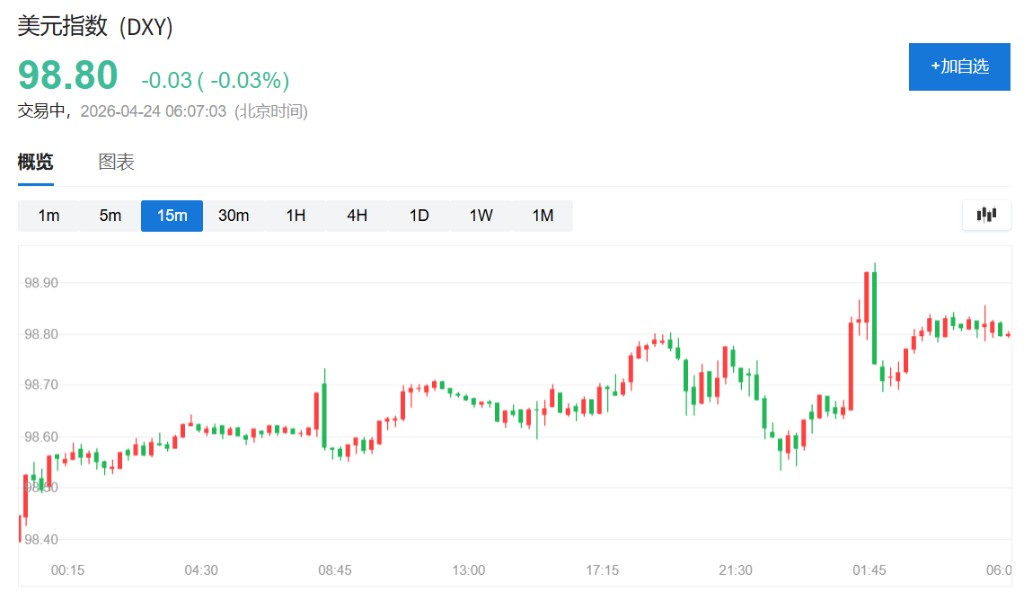The image size is (1024, 597).
Task: Select the 1m timeframe
Action: [x=49, y=215]
